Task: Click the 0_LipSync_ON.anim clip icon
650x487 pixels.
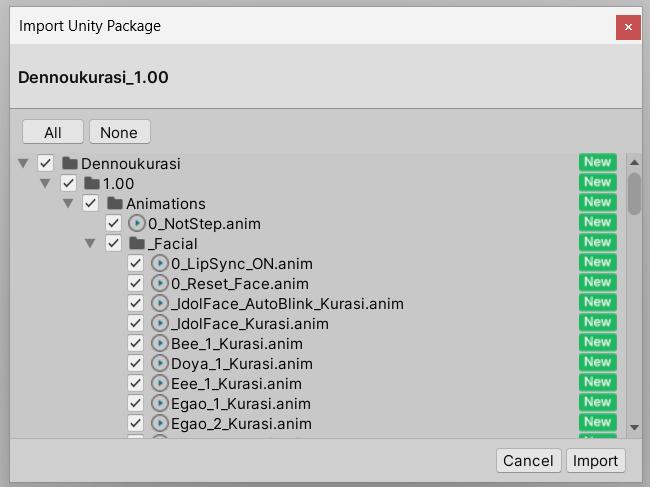Action: tap(160, 263)
